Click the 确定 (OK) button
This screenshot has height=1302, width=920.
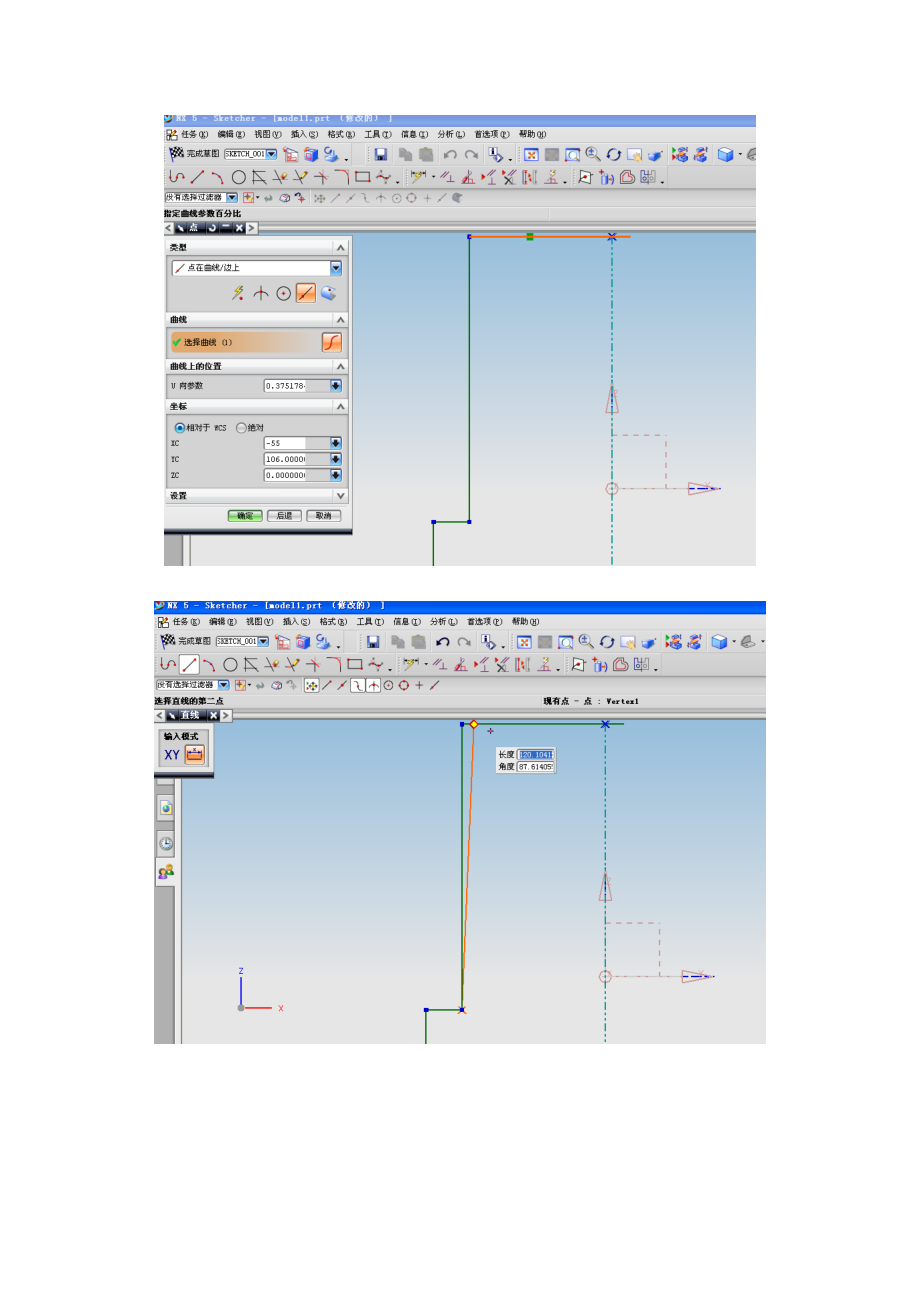[245, 516]
